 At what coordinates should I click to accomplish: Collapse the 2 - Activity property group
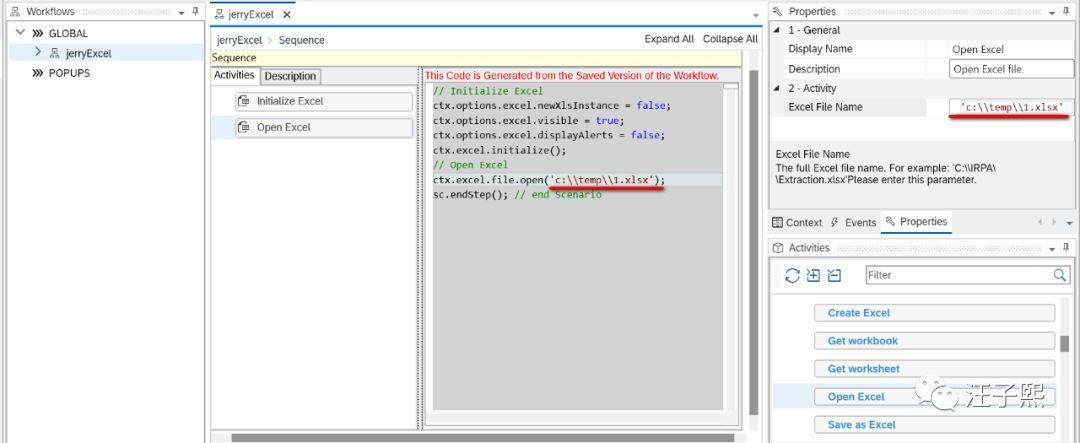pyautogui.click(x=778, y=88)
